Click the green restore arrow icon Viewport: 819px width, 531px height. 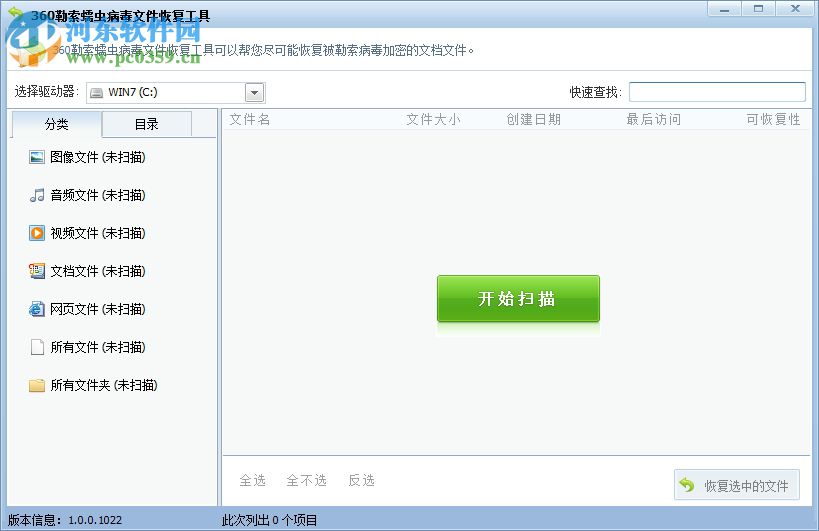pos(687,485)
